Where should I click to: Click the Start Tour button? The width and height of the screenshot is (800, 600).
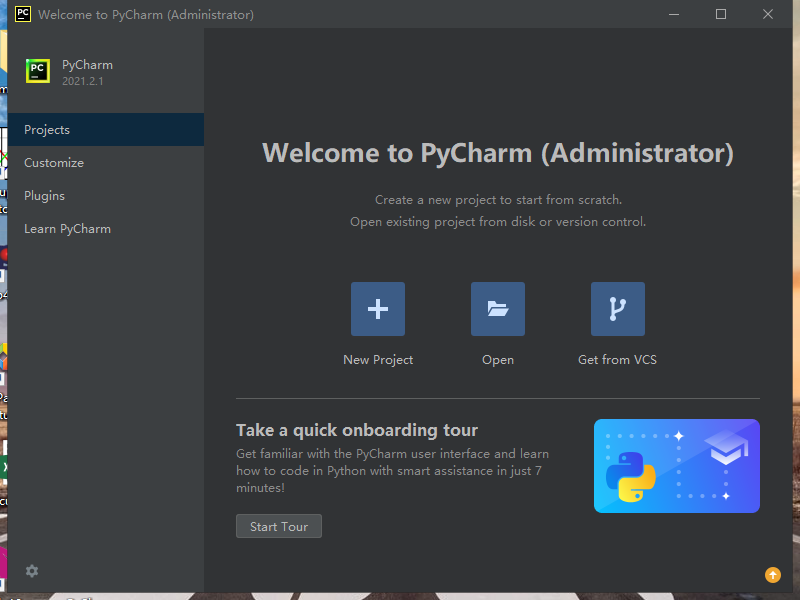[x=279, y=526]
